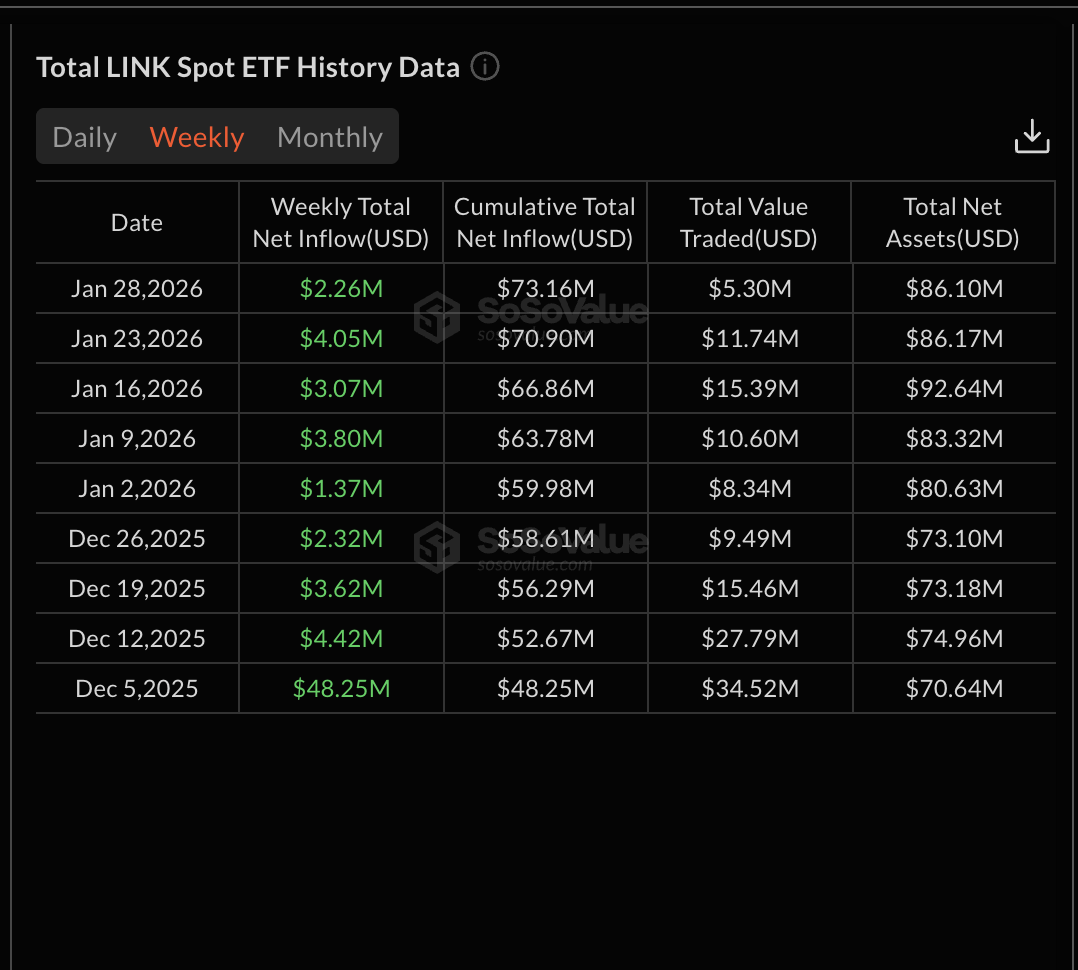Switch to the Monthly tab
The width and height of the screenshot is (1078, 970).
pyautogui.click(x=330, y=137)
